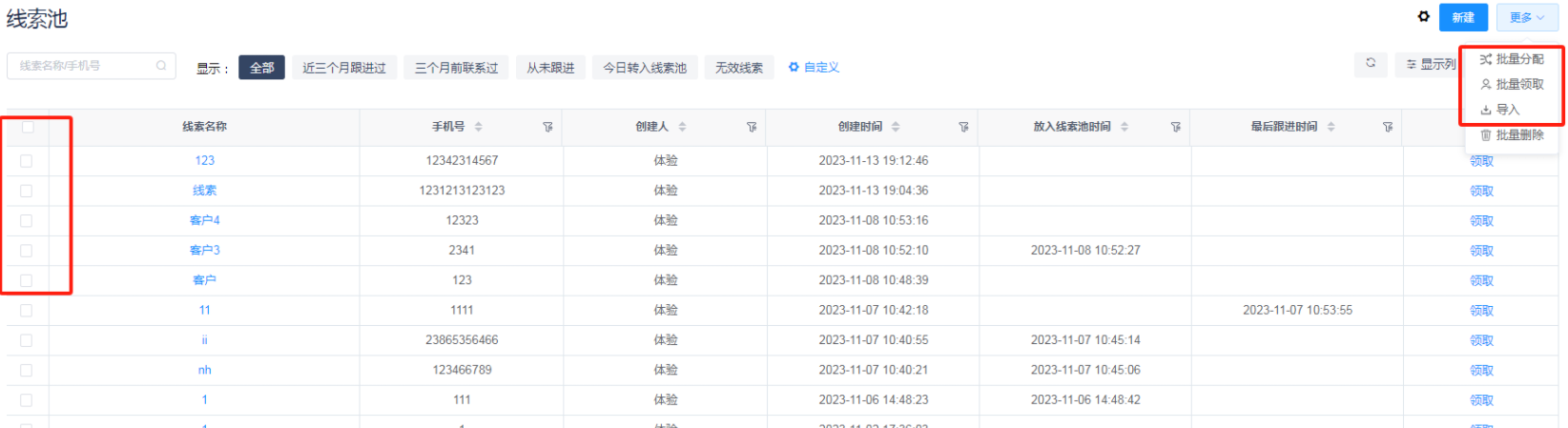1568x428 pixels.
Task: Open lead named 123
Action: tap(205, 161)
